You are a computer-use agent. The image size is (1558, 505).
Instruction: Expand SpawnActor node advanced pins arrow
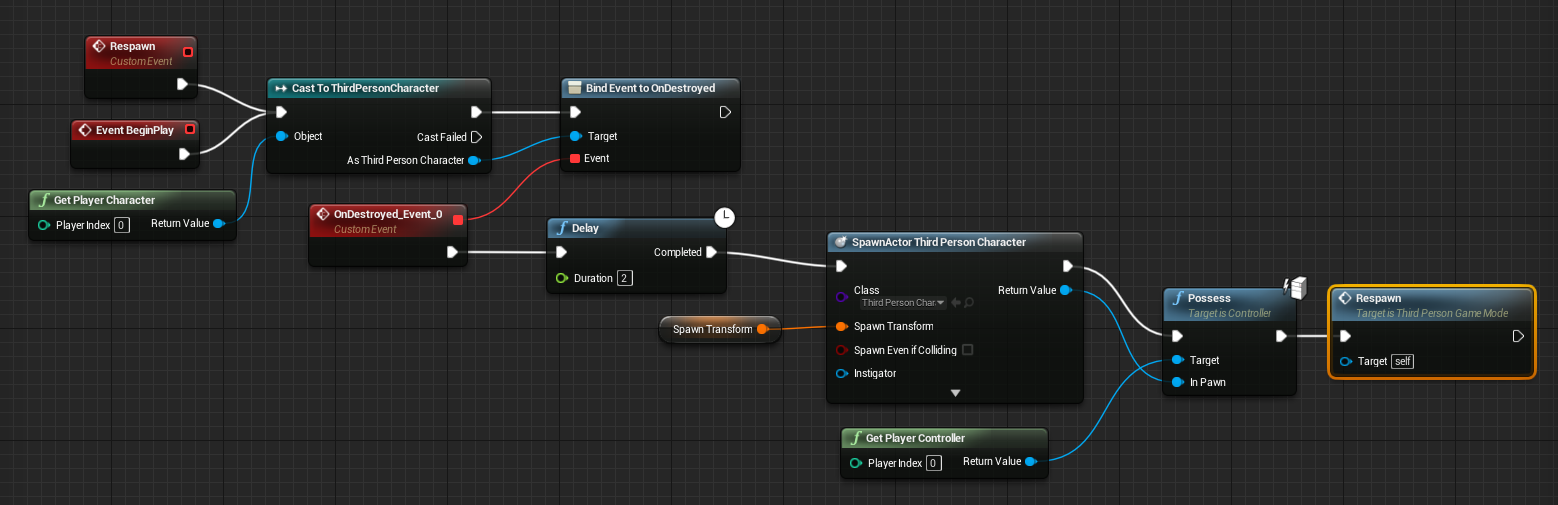coord(955,393)
